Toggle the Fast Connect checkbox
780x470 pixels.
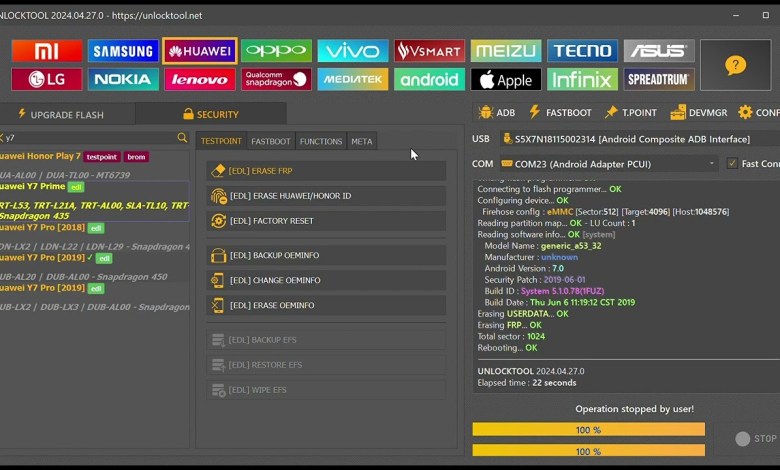[x=732, y=163]
